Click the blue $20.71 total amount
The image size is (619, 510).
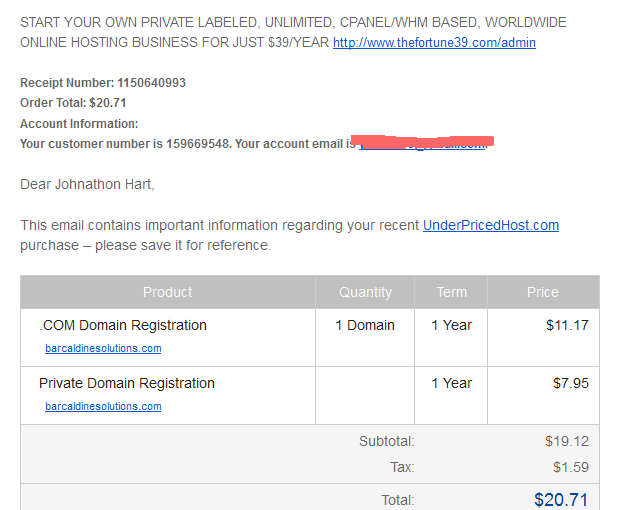(x=561, y=499)
